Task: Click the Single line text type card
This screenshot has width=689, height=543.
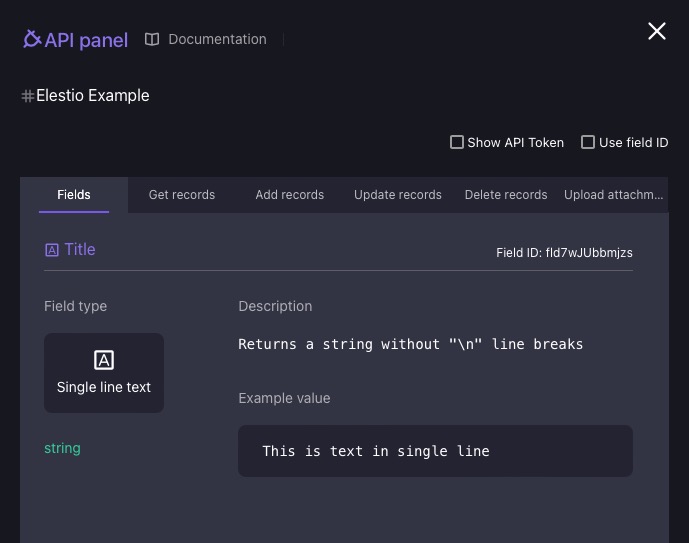Action: point(104,373)
